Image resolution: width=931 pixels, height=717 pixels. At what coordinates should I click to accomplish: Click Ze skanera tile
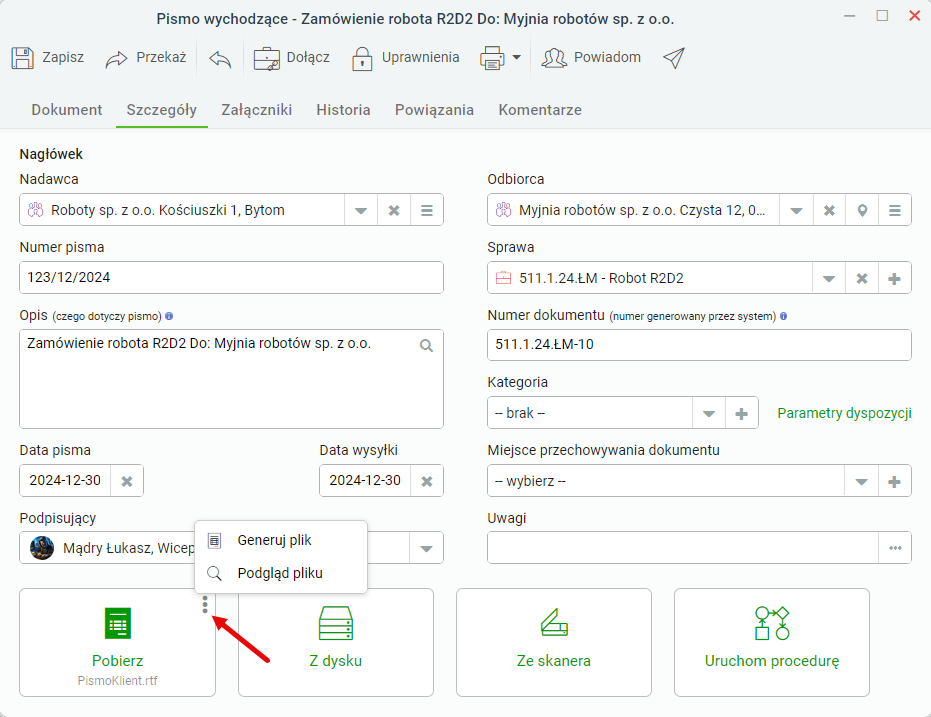pos(554,643)
